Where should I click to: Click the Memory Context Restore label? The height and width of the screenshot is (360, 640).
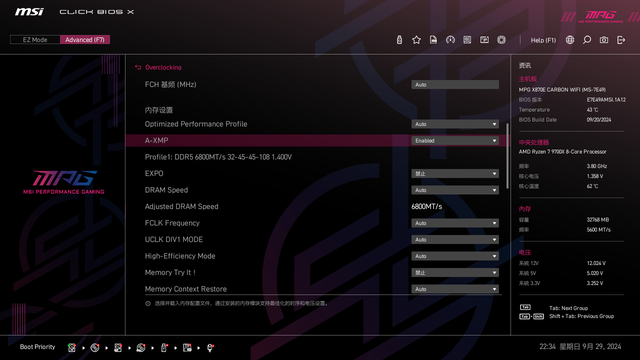pos(186,289)
